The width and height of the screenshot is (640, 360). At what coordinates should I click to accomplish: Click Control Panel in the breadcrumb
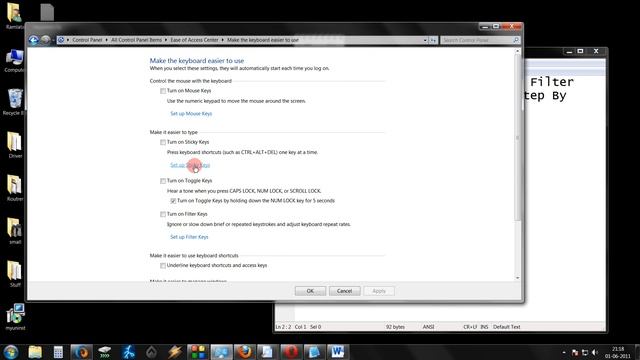click(87, 40)
